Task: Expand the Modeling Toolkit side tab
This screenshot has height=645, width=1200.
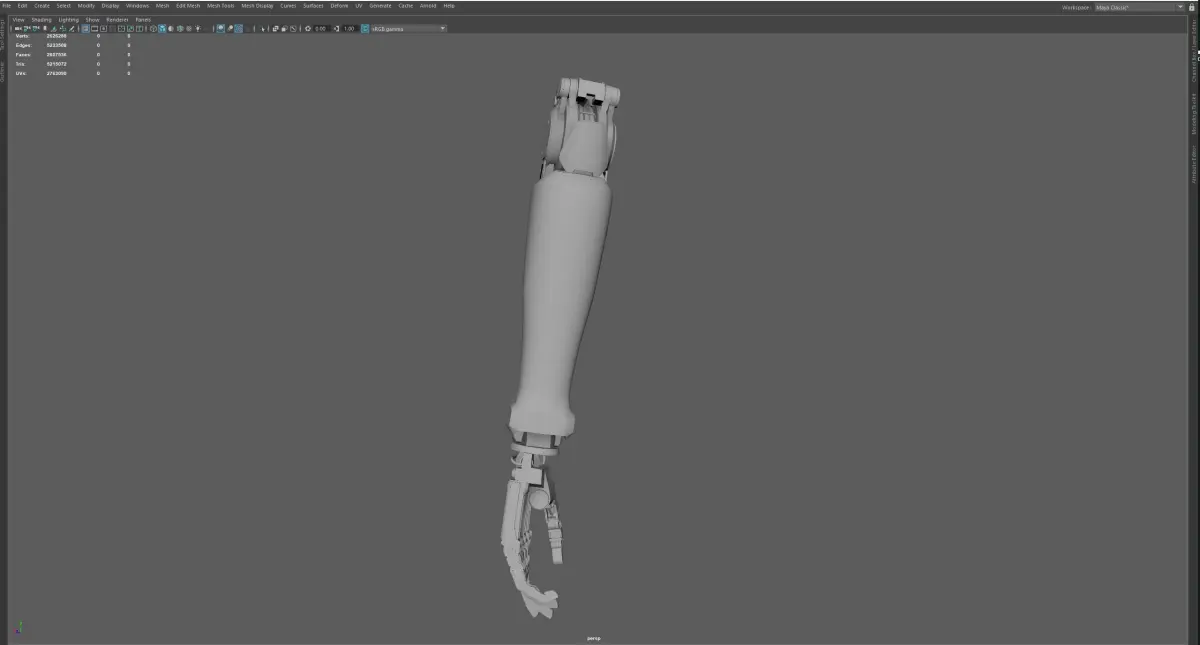Action: pyautogui.click(x=1194, y=114)
